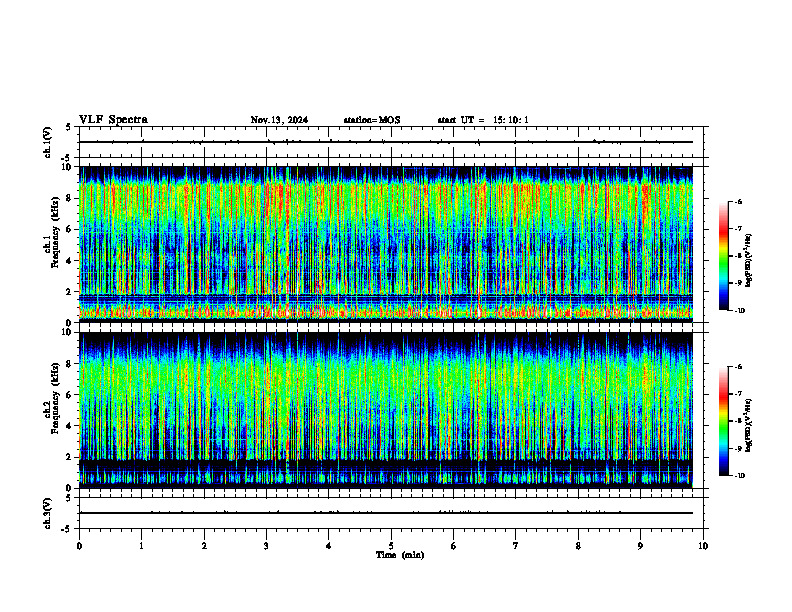
Task: Click the "ch.1(V)" axis label
Action: click(47, 142)
